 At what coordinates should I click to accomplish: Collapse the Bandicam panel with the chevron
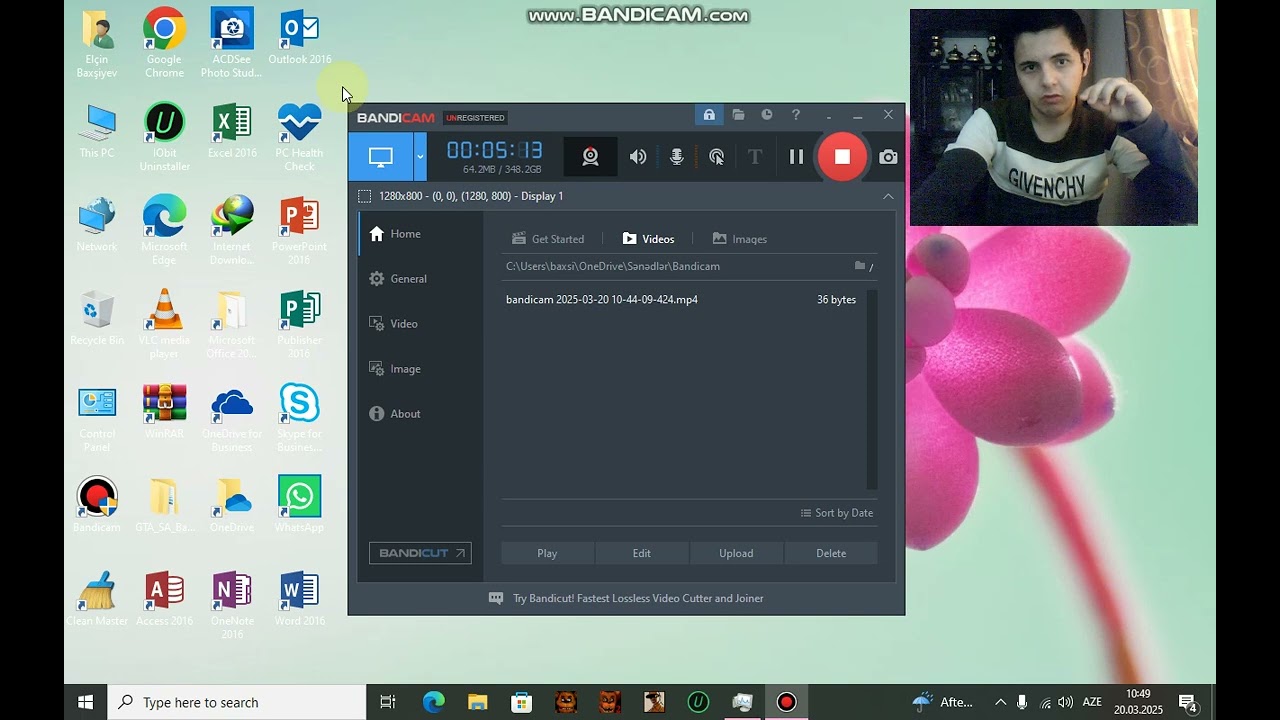[x=888, y=196]
